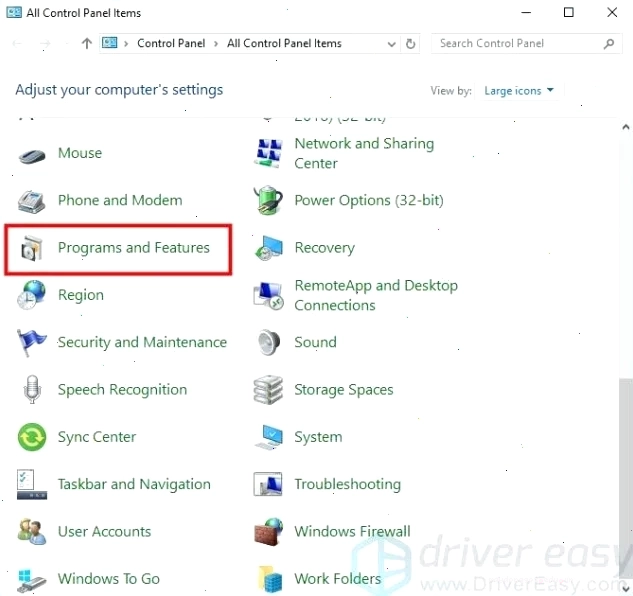Open the Mouse settings icon
The width and height of the screenshot is (633, 596).
tap(32, 155)
